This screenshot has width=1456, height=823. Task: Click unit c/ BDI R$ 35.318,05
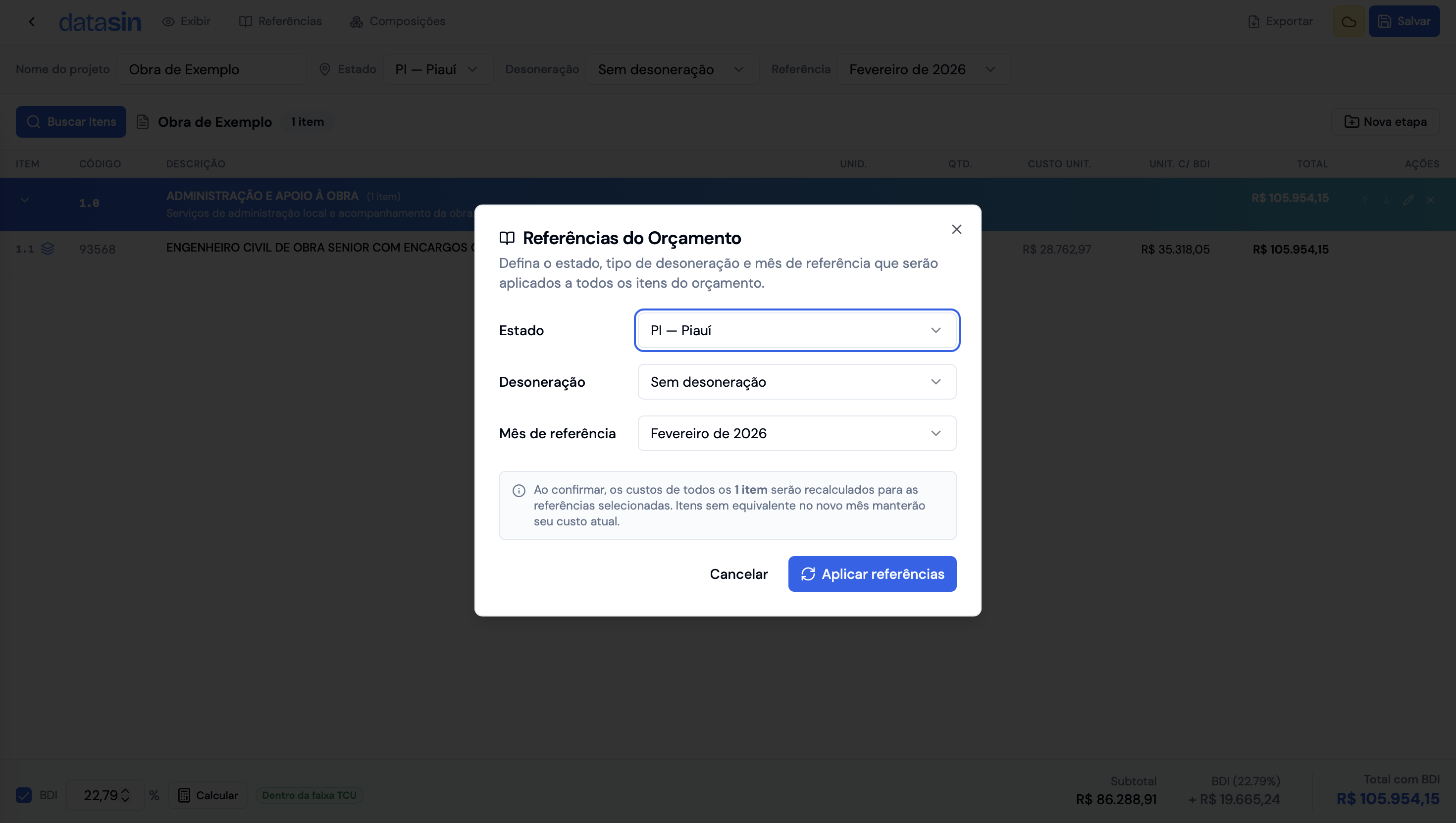(1175, 249)
